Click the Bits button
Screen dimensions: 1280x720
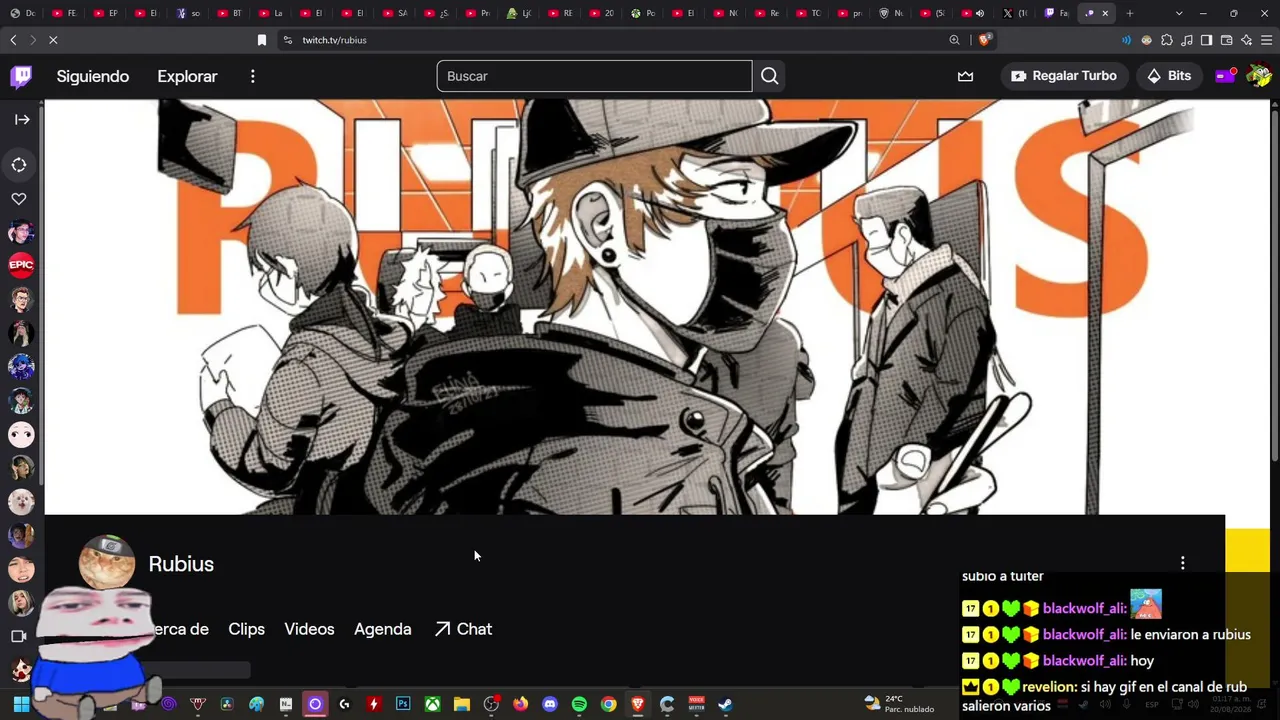tap(1169, 76)
